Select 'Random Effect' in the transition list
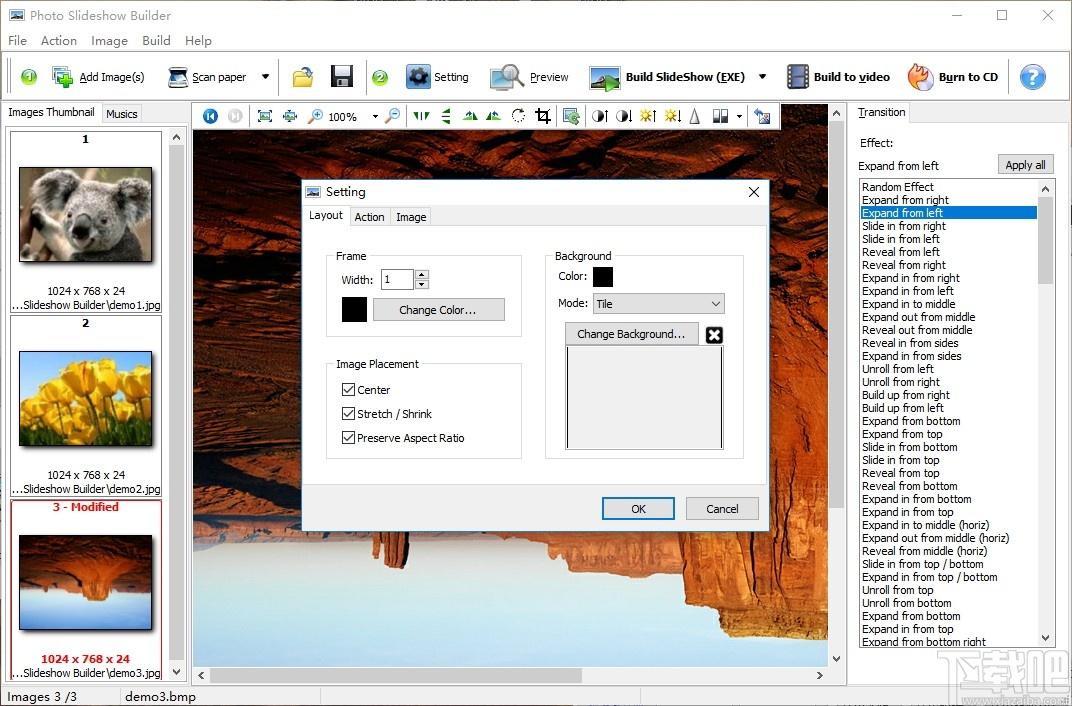The width and height of the screenshot is (1072, 706). [898, 187]
